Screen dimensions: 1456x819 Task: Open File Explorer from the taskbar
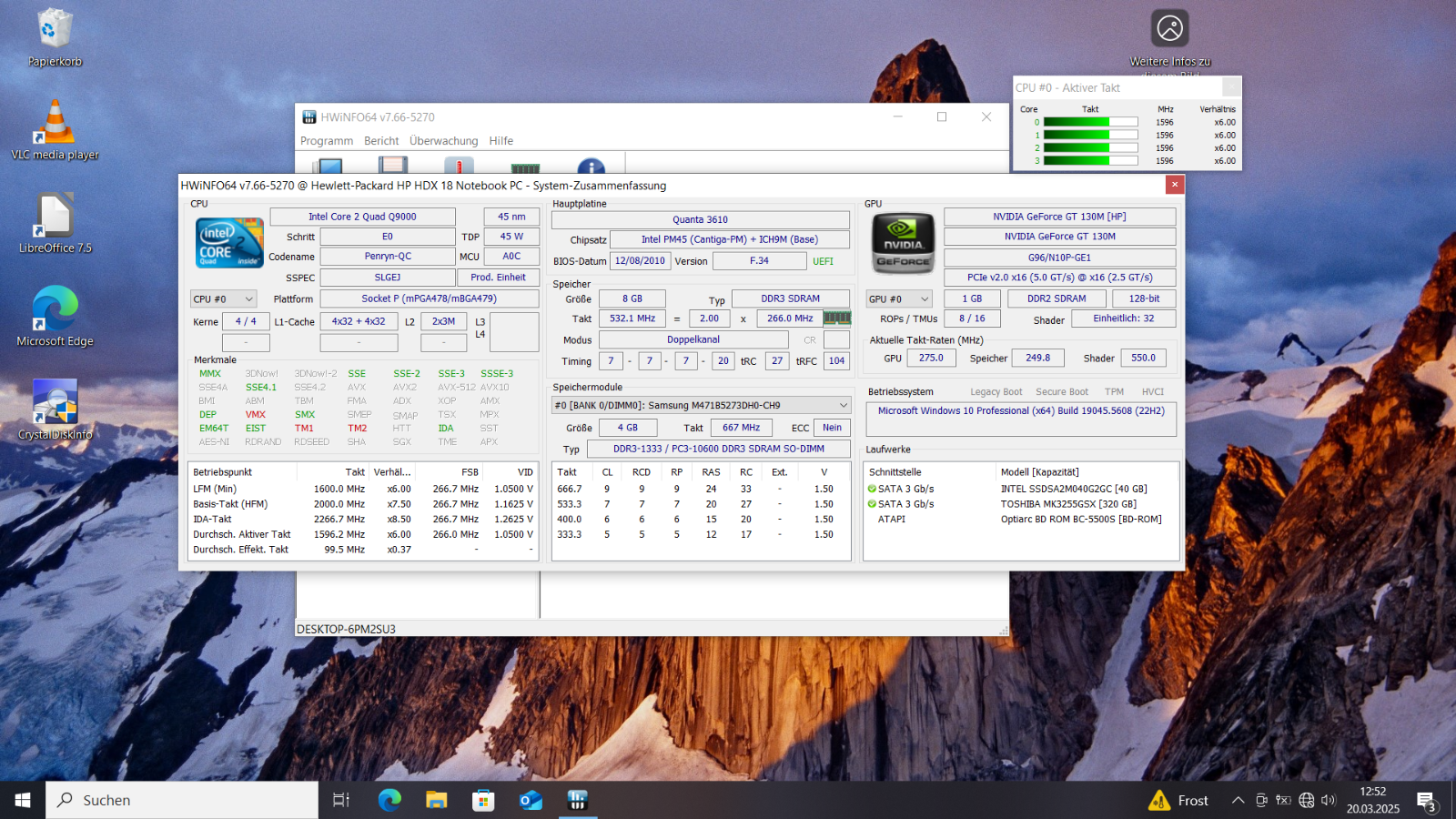click(x=437, y=800)
